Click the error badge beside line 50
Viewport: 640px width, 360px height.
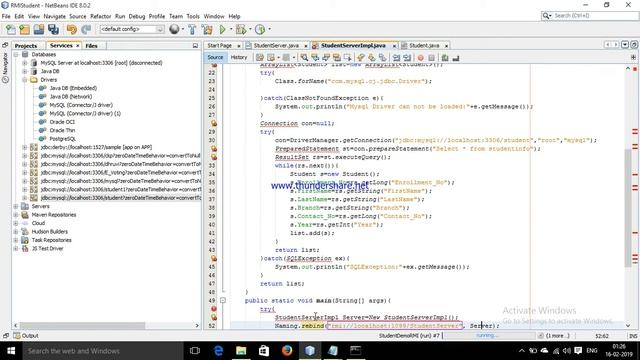coord(213,309)
